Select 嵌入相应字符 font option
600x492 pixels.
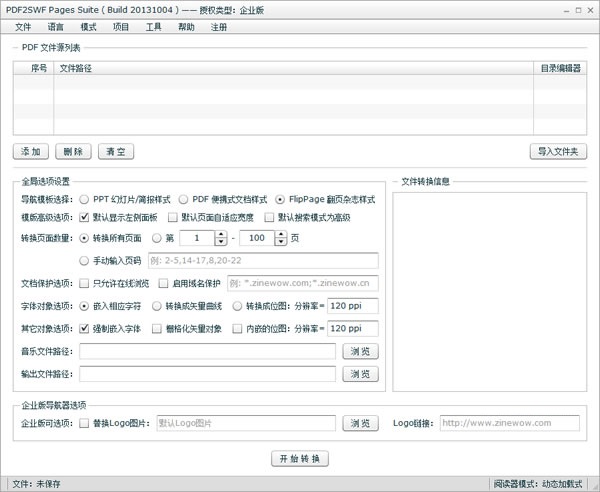(84, 306)
